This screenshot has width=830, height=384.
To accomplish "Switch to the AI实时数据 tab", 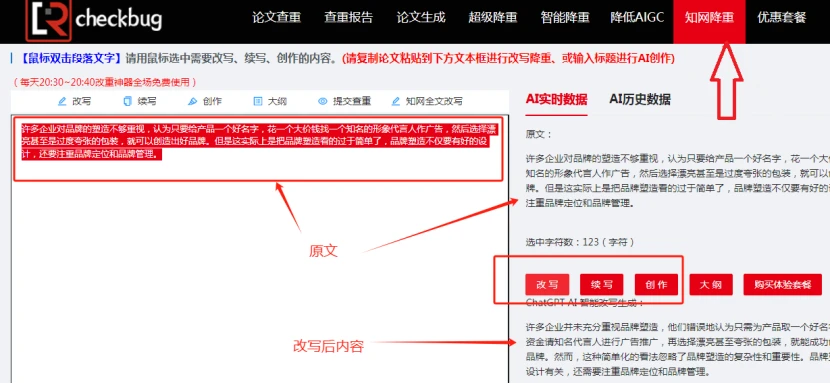I will click(x=556, y=99).
